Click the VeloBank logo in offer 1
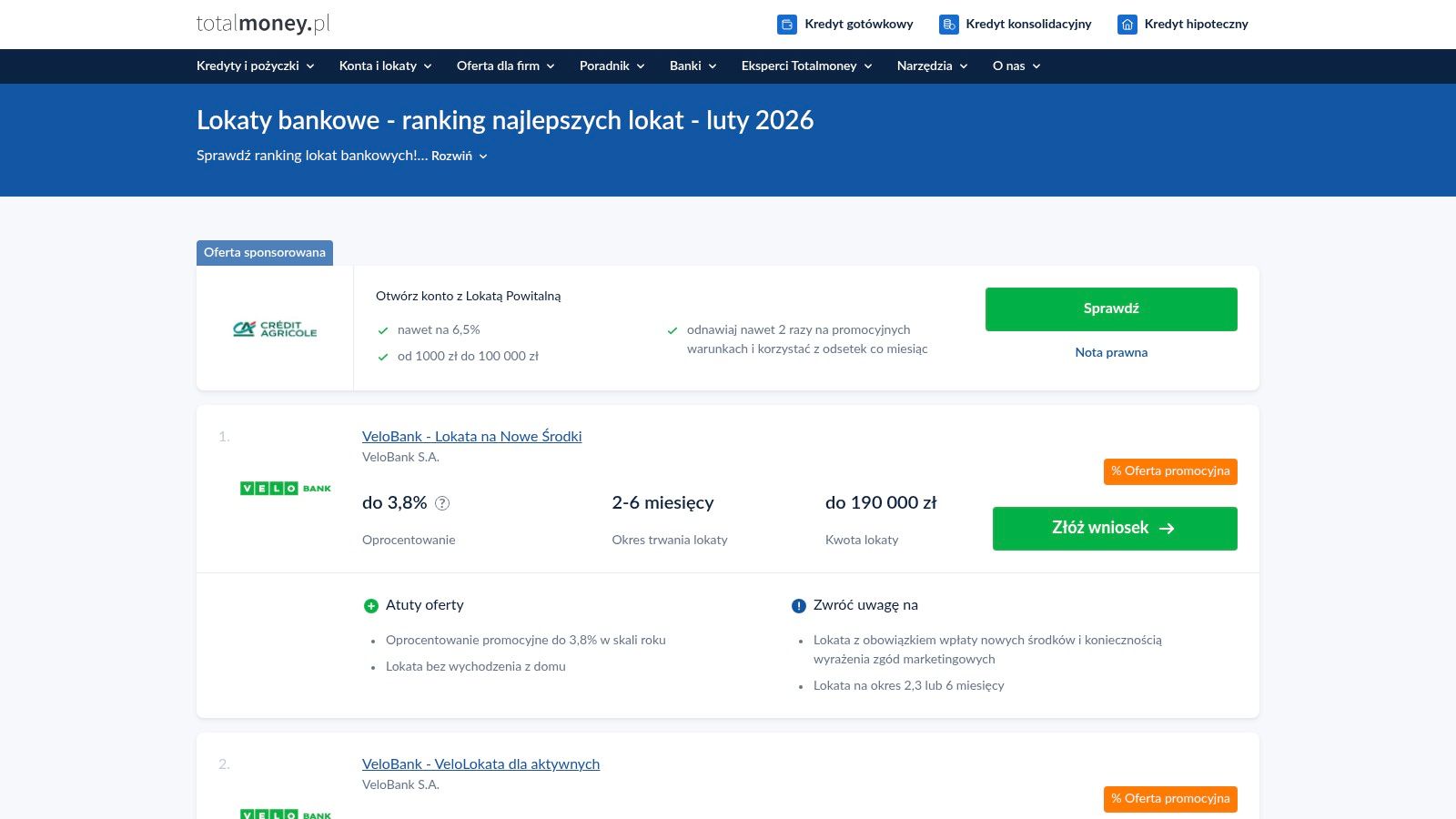1456x819 pixels. (286, 489)
